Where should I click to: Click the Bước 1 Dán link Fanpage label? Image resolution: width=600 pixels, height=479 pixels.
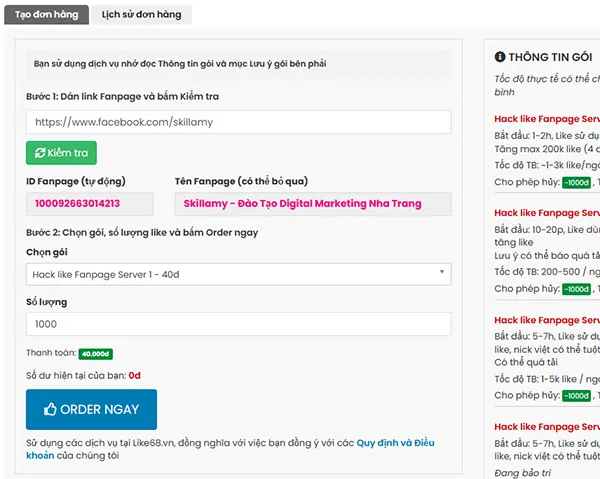[122, 96]
